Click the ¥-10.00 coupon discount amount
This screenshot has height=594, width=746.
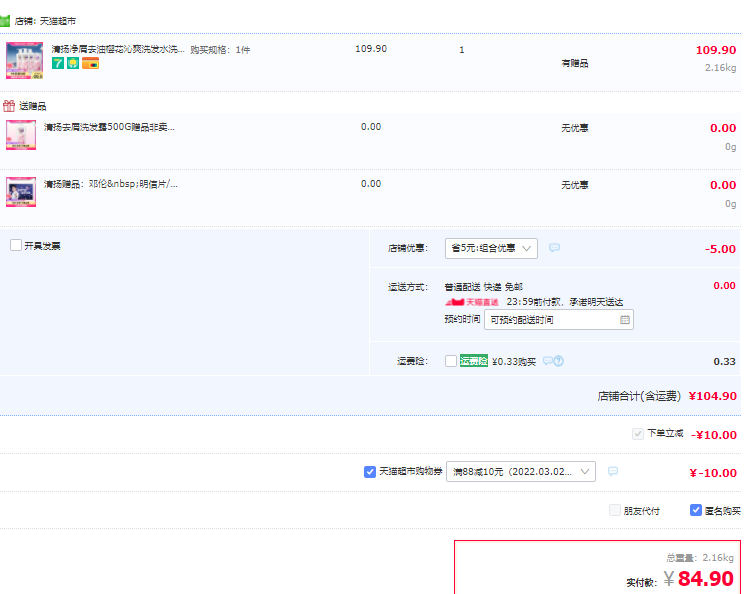coord(713,473)
